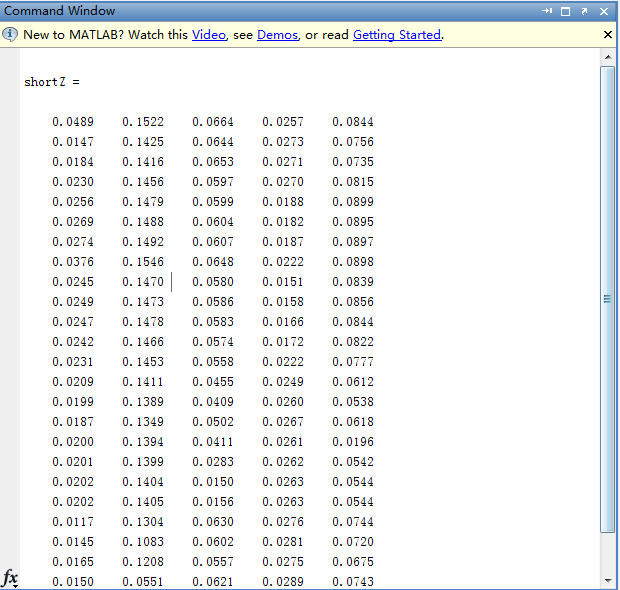Click the value 0.0551
The image size is (620, 590).
[143, 582]
